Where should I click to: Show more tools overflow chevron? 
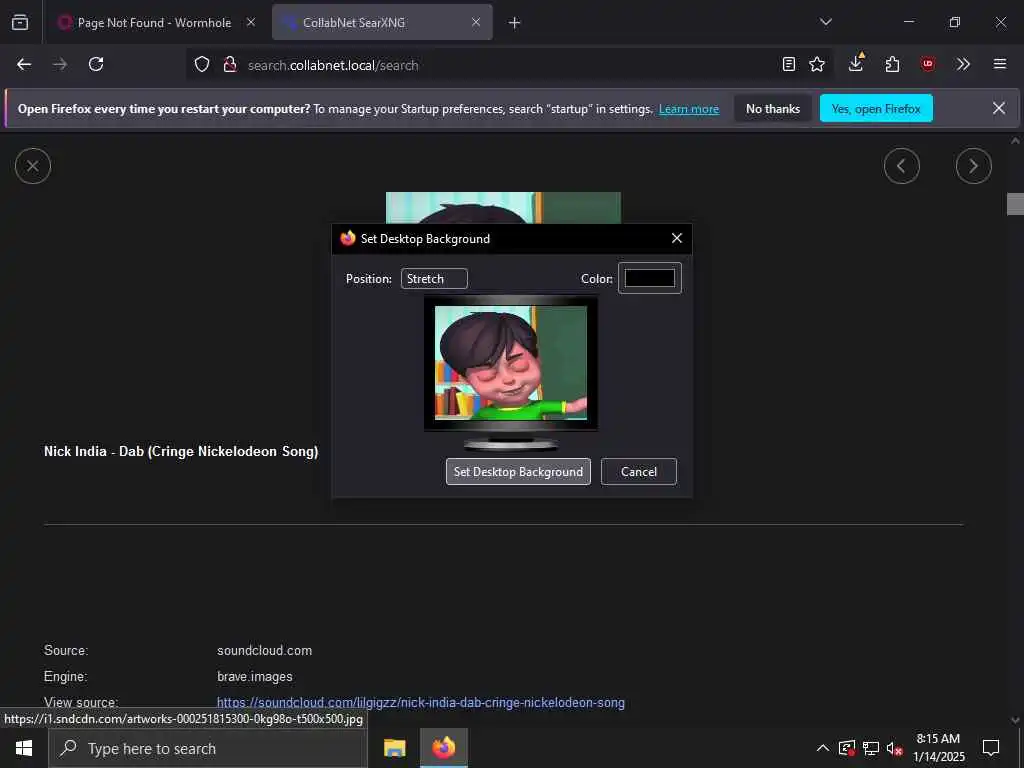tap(963, 64)
